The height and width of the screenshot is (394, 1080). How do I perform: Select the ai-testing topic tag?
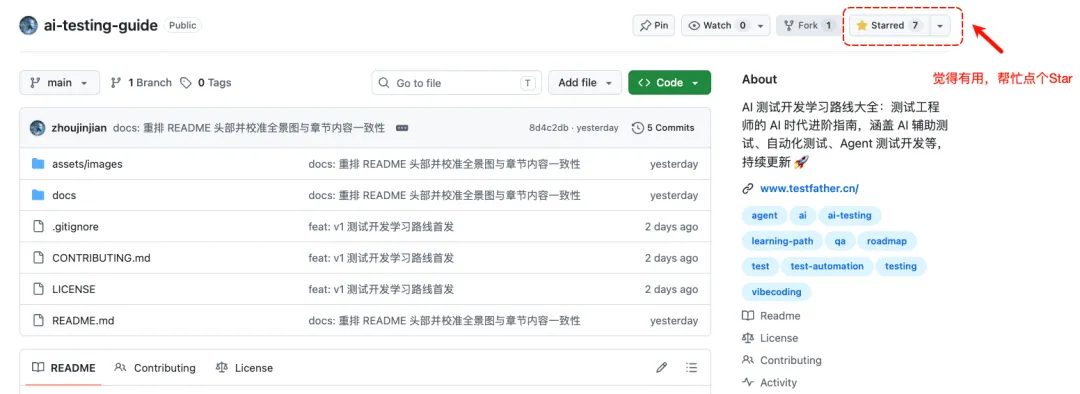pyautogui.click(x=849, y=216)
